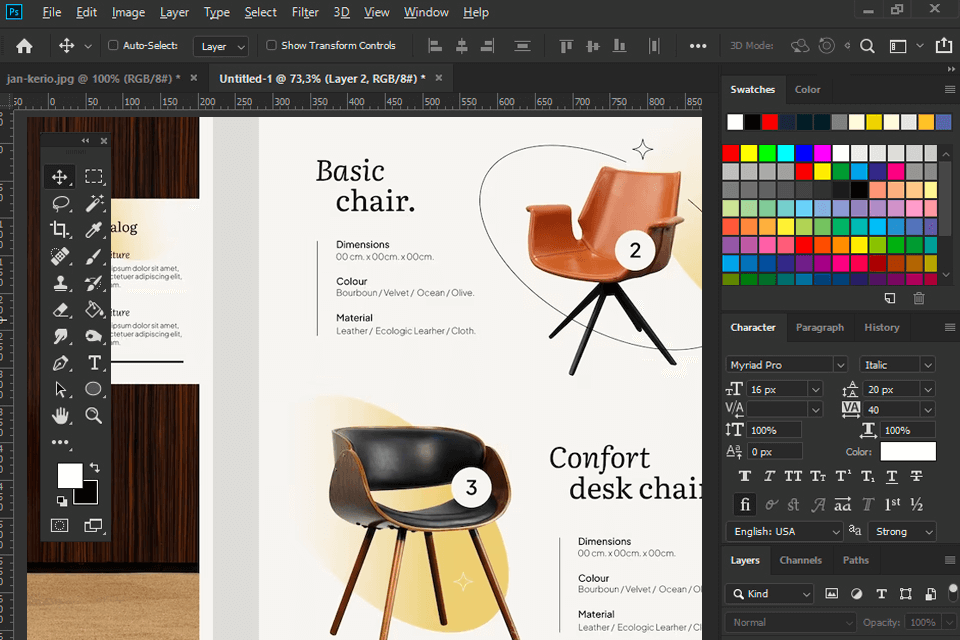Click the white text Color swatch
Viewport: 960px width, 640px height.
[x=908, y=451]
